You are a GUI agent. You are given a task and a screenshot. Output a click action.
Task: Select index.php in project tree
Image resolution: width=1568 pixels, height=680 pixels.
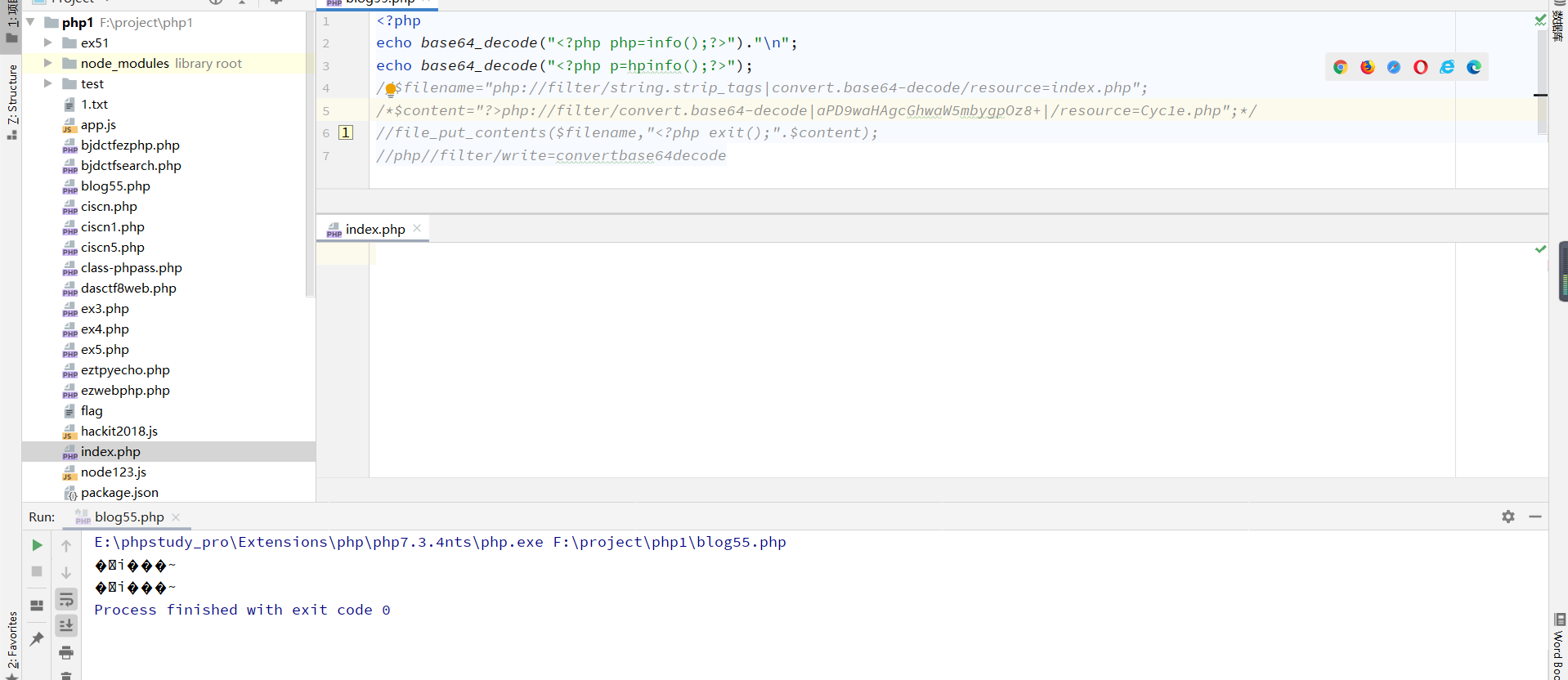coord(110,451)
